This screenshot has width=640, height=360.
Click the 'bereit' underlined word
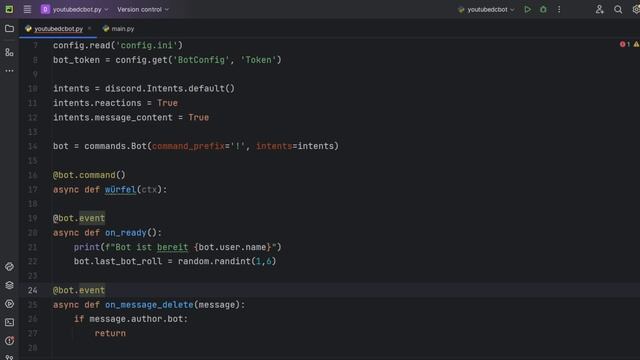pos(172,247)
